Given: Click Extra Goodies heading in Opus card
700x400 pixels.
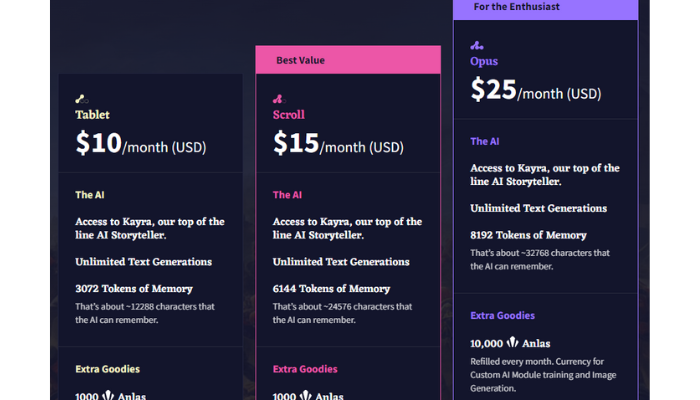Looking at the screenshot, I should [502, 316].
